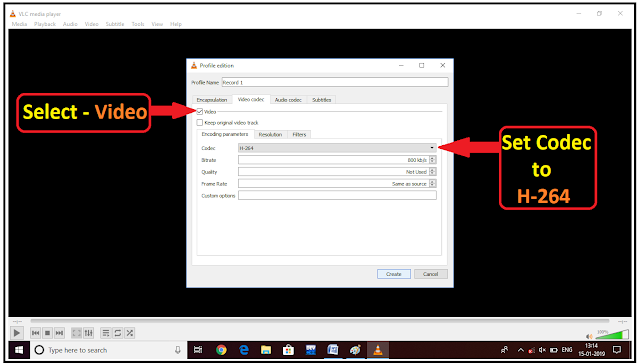Click the system volume tray icon
The height and width of the screenshot is (364, 640).
(542, 350)
